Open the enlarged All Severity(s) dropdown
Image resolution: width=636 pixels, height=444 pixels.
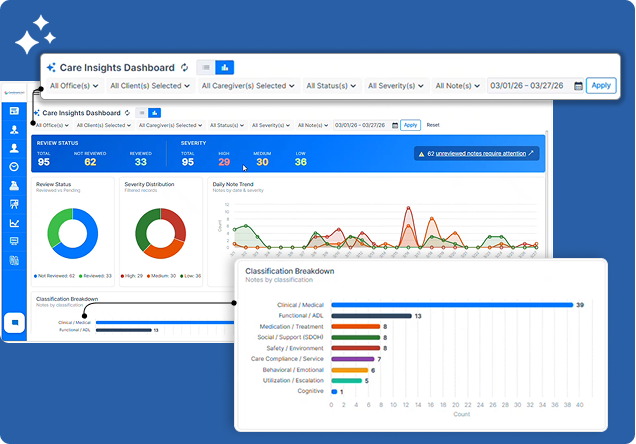pyautogui.click(x=395, y=86)
